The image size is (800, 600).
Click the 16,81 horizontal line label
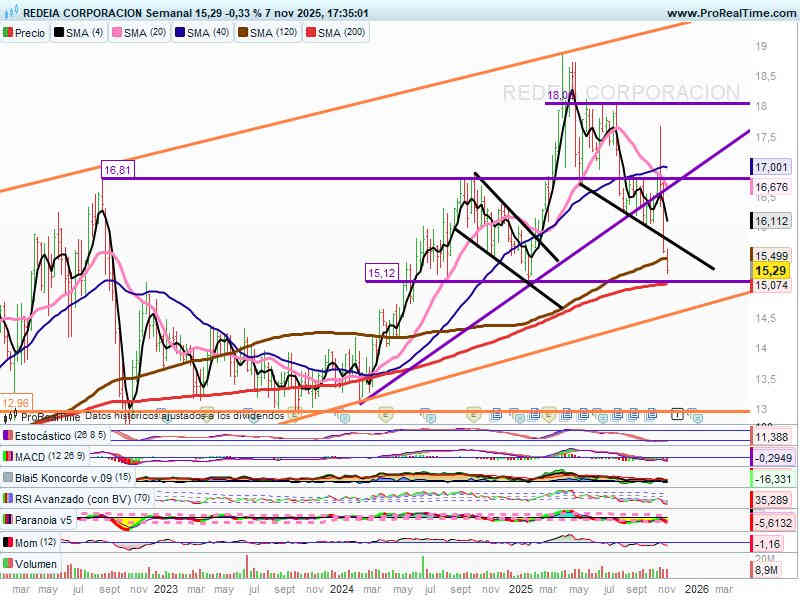pos(117,171)
